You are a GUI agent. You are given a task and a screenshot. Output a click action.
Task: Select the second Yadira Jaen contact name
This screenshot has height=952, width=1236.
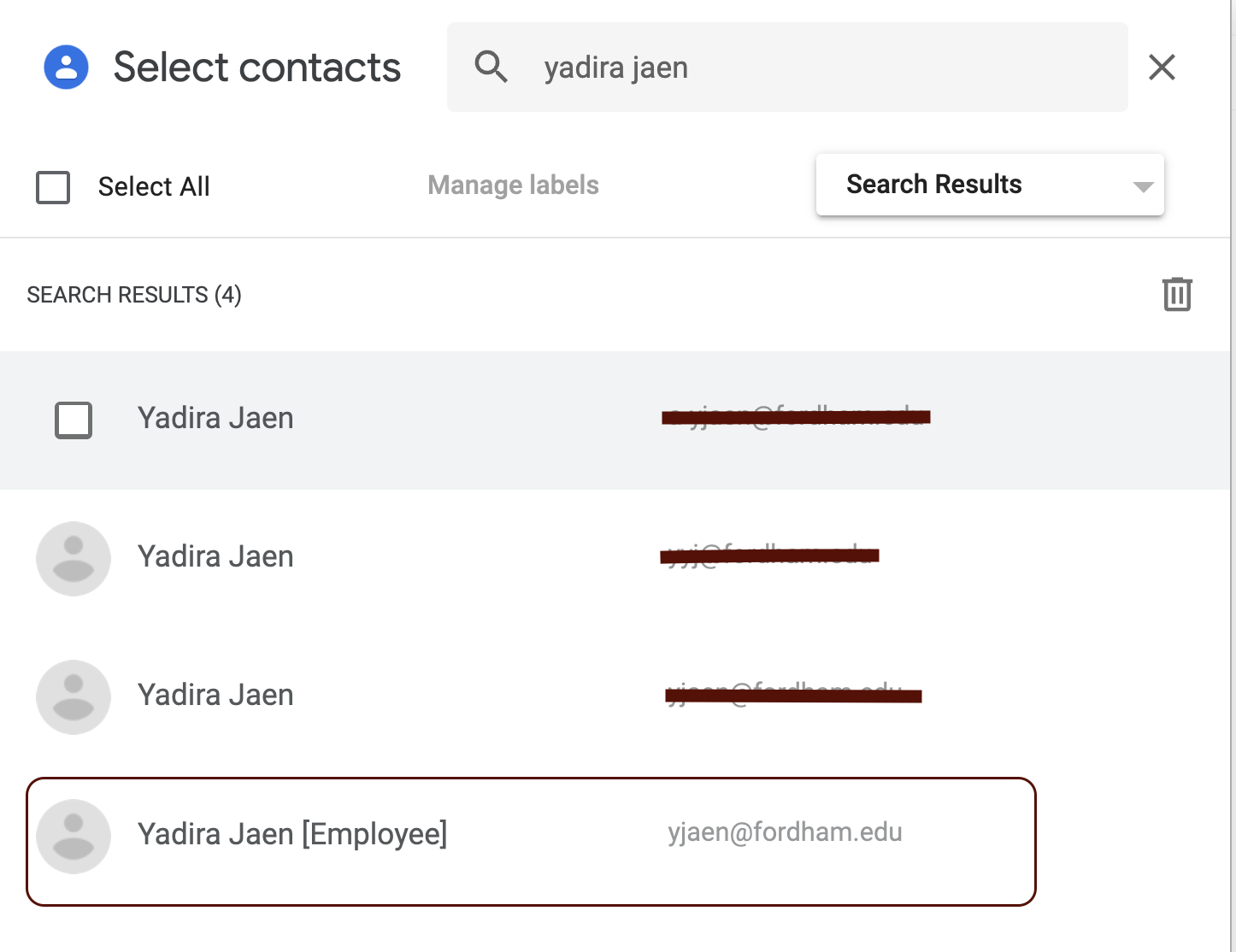click(215, 556)
